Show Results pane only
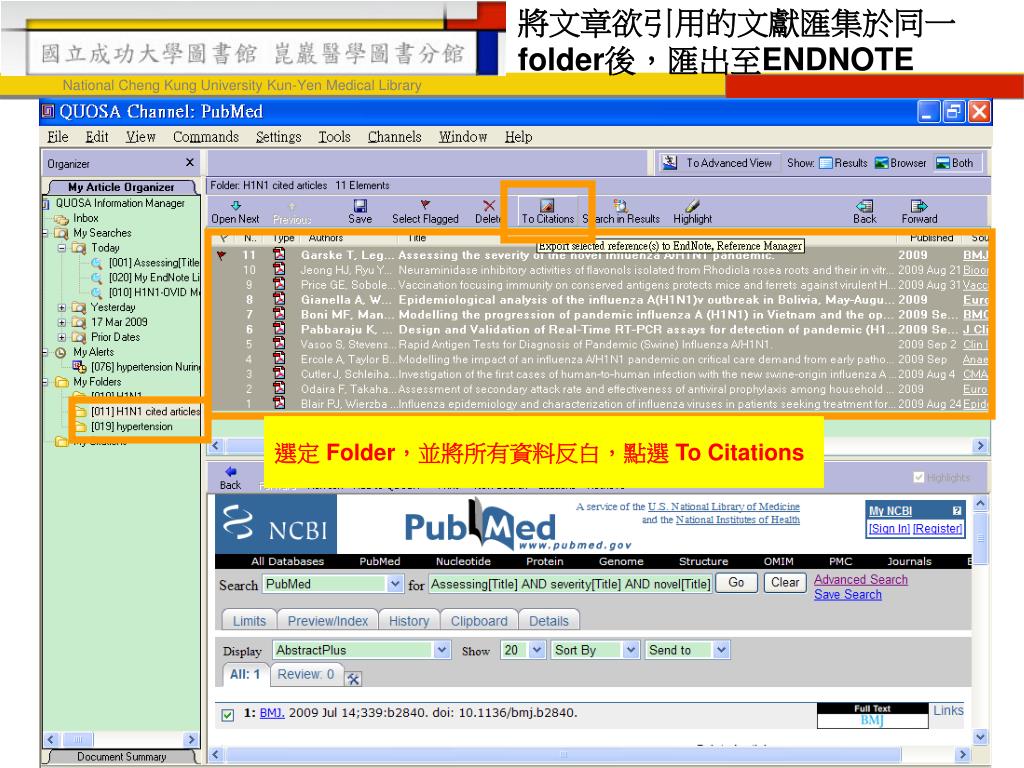 (844, 163)
